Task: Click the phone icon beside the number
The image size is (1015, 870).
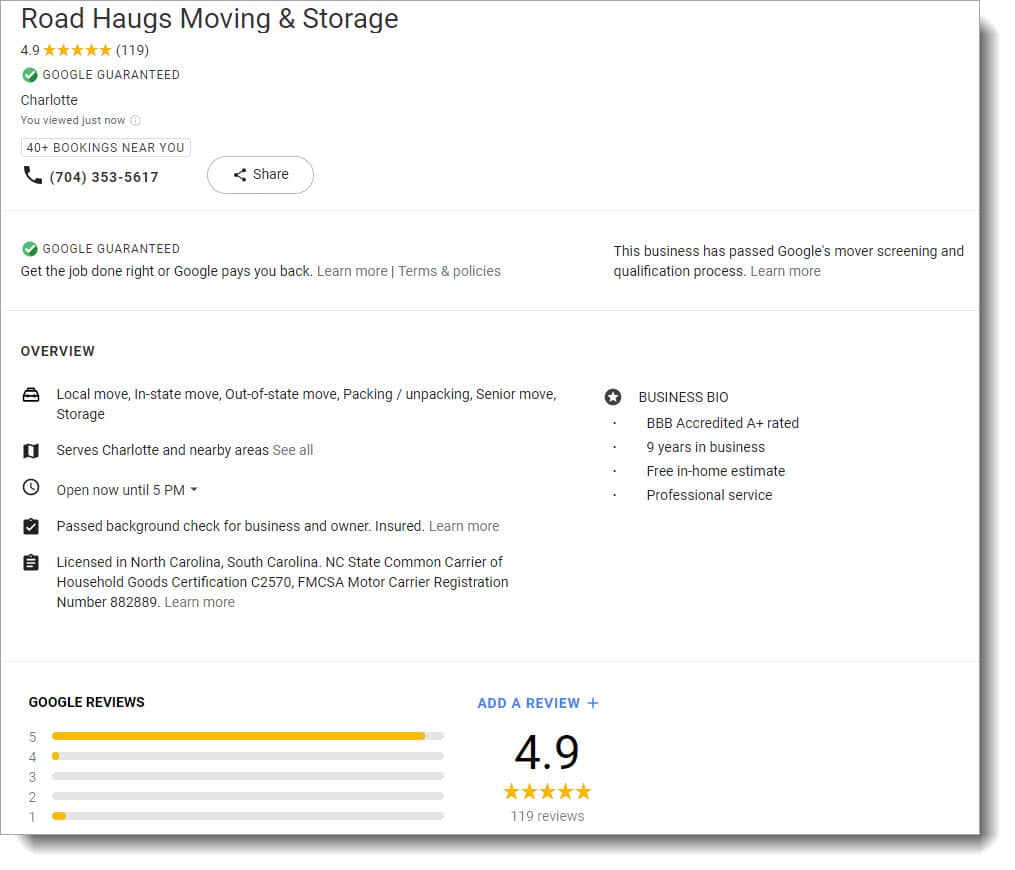Action: point(32,175)
